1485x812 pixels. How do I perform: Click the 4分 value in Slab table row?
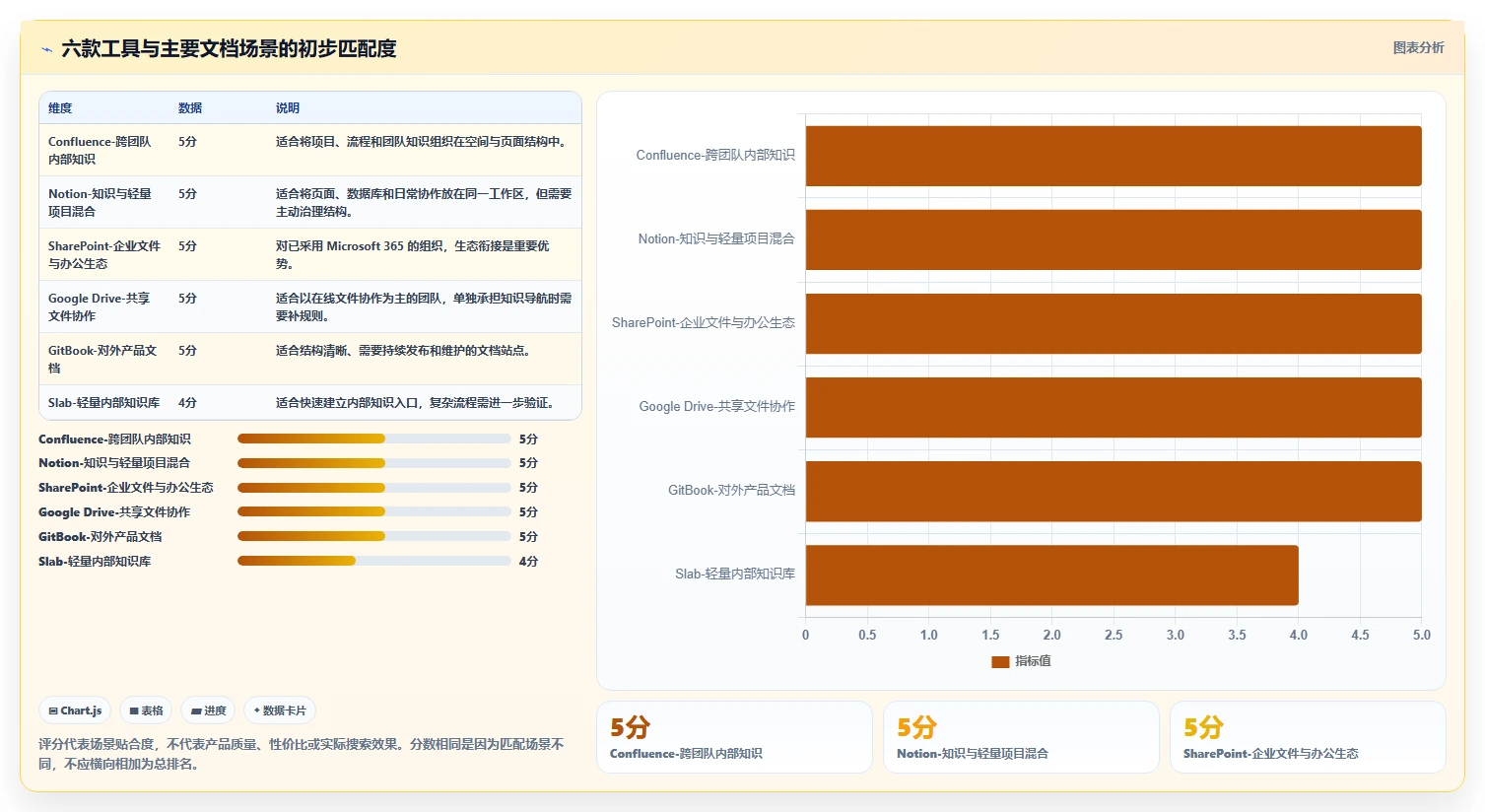(x=187, y=402)
